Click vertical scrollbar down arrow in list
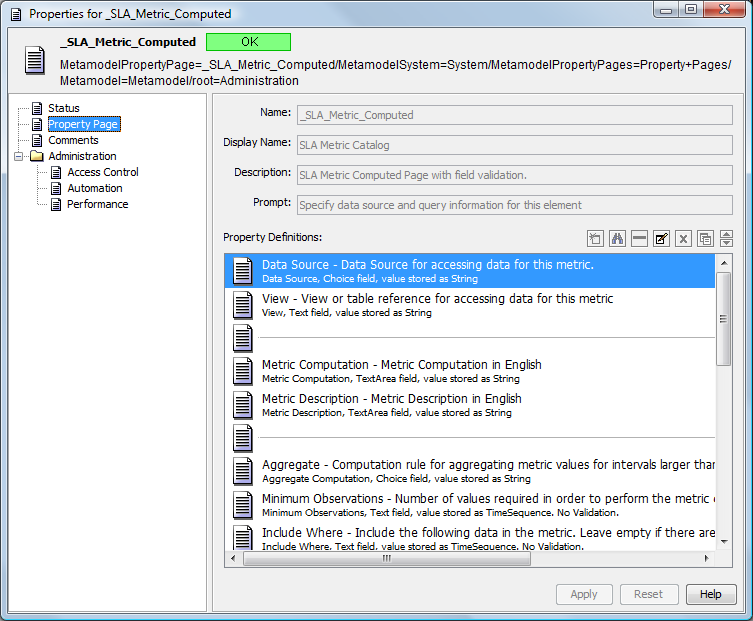753x621 pixels. [x=724, y=542]
